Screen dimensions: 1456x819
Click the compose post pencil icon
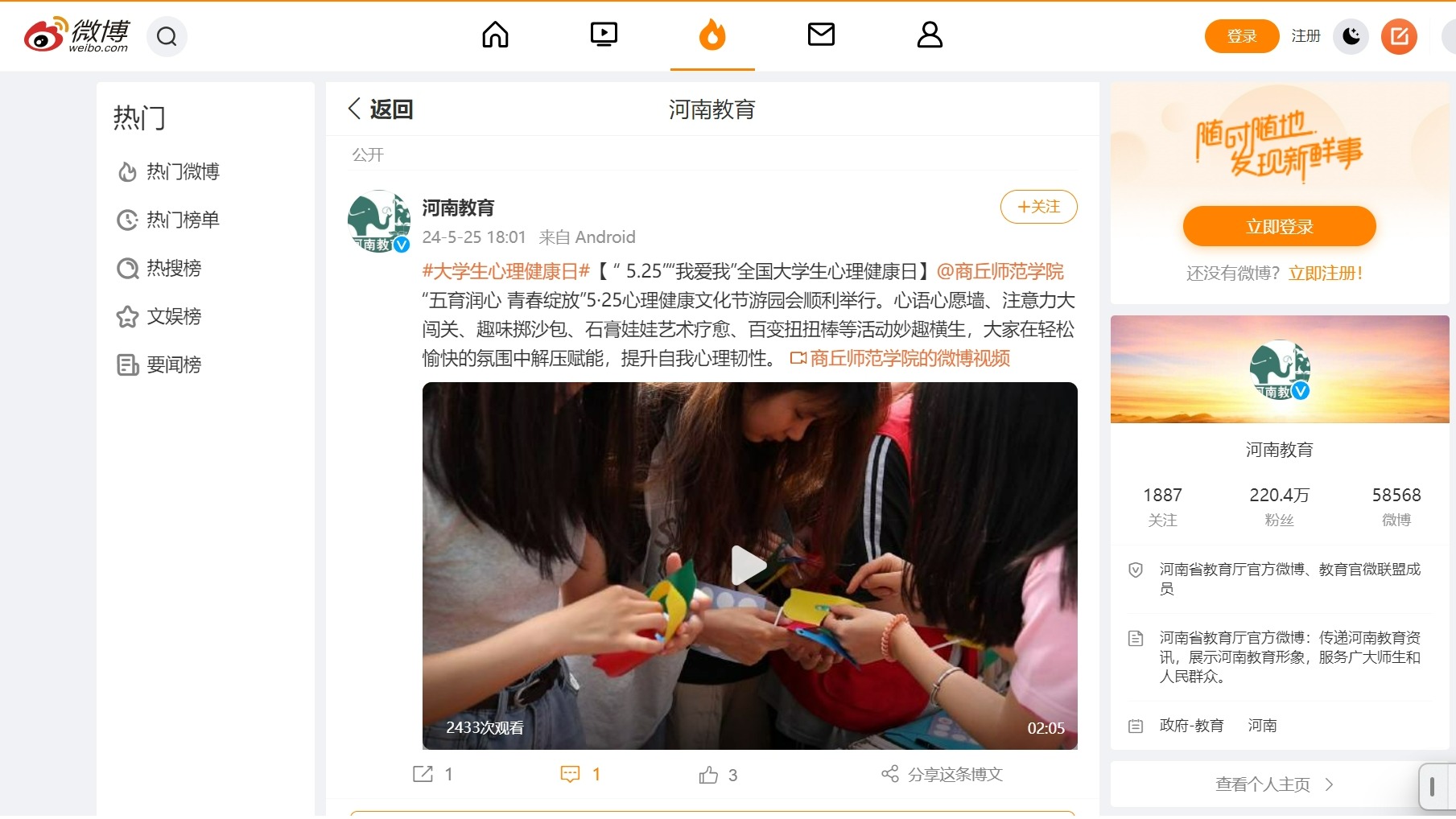[1399, 36]
